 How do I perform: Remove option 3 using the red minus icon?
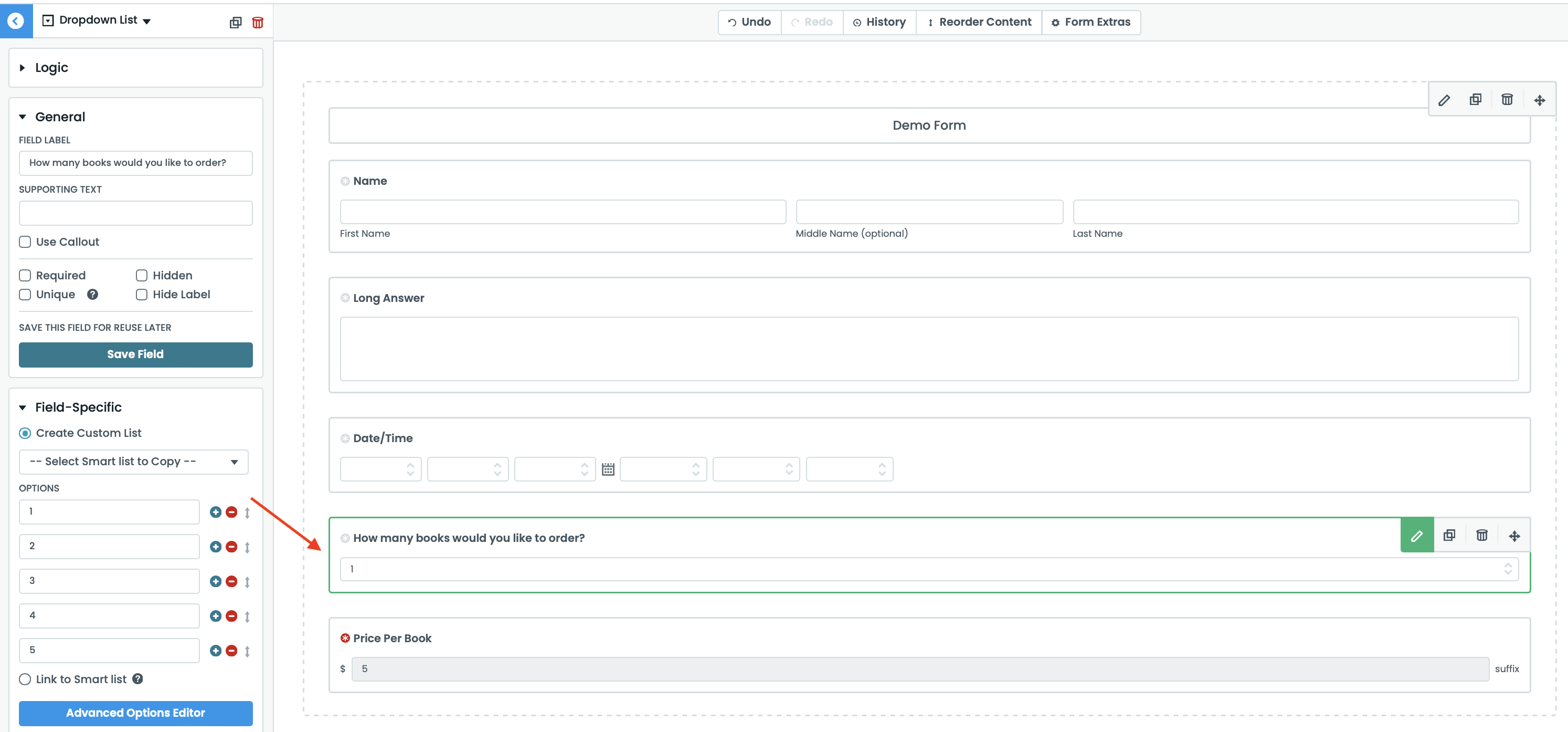[x=231, y=581]
